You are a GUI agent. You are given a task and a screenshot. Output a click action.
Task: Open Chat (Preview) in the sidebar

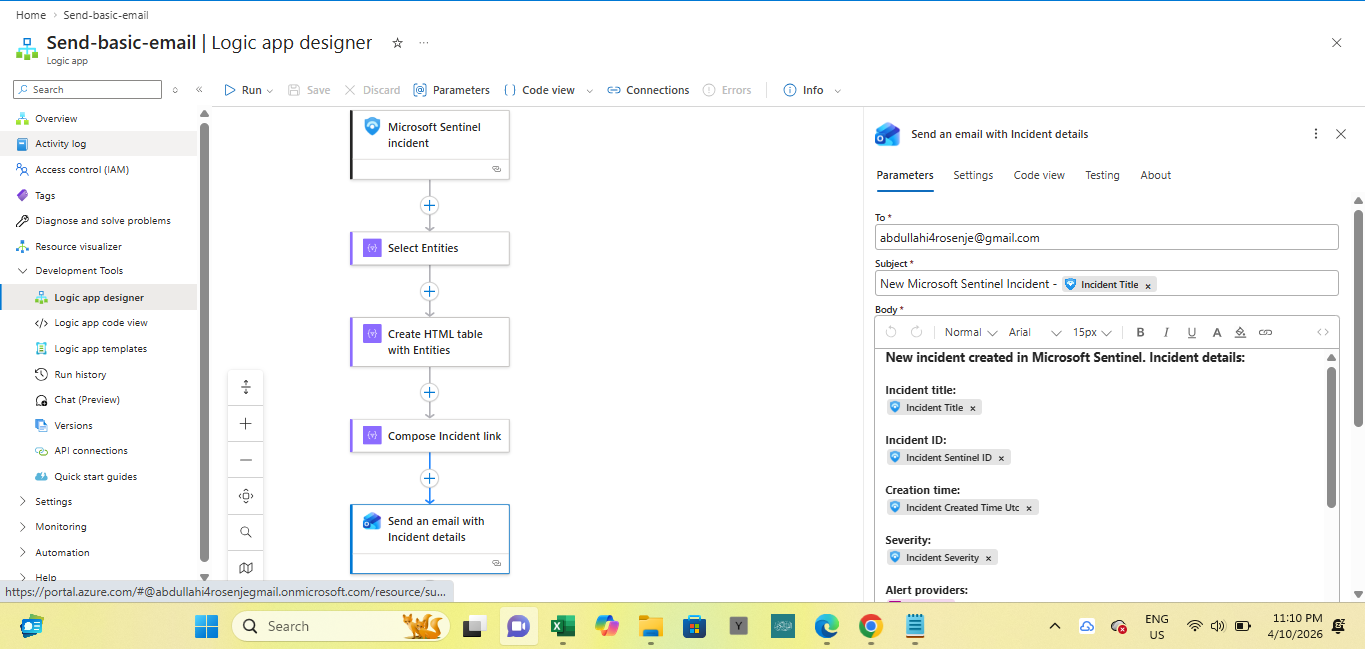coord(87,400)
